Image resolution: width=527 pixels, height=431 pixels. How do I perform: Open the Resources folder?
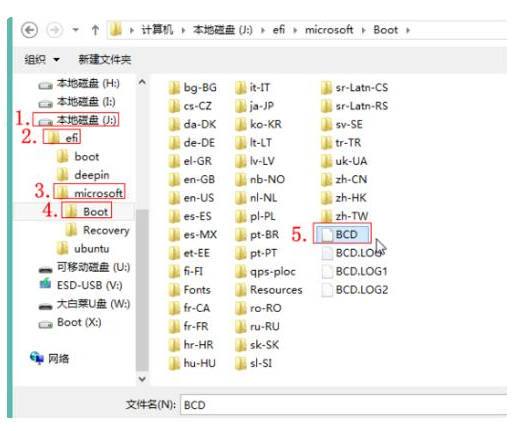(x=269, y=290)
